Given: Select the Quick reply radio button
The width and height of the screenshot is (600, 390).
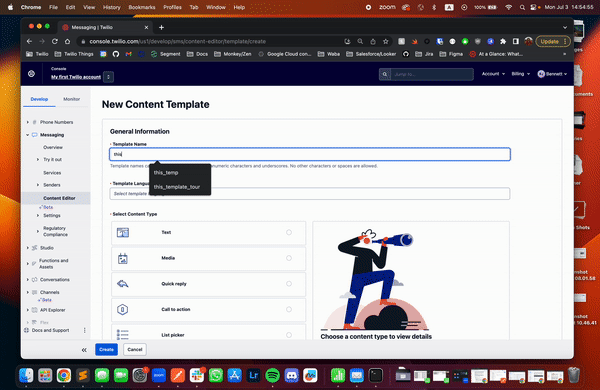Looking at the screenshot, I should pyautogui.click(x=289, y=284).
